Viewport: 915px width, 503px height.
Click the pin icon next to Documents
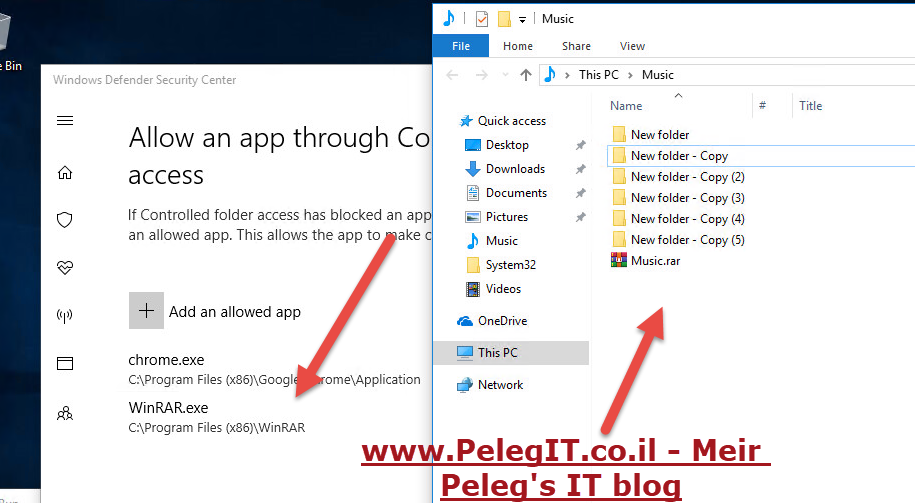[581, 193]
